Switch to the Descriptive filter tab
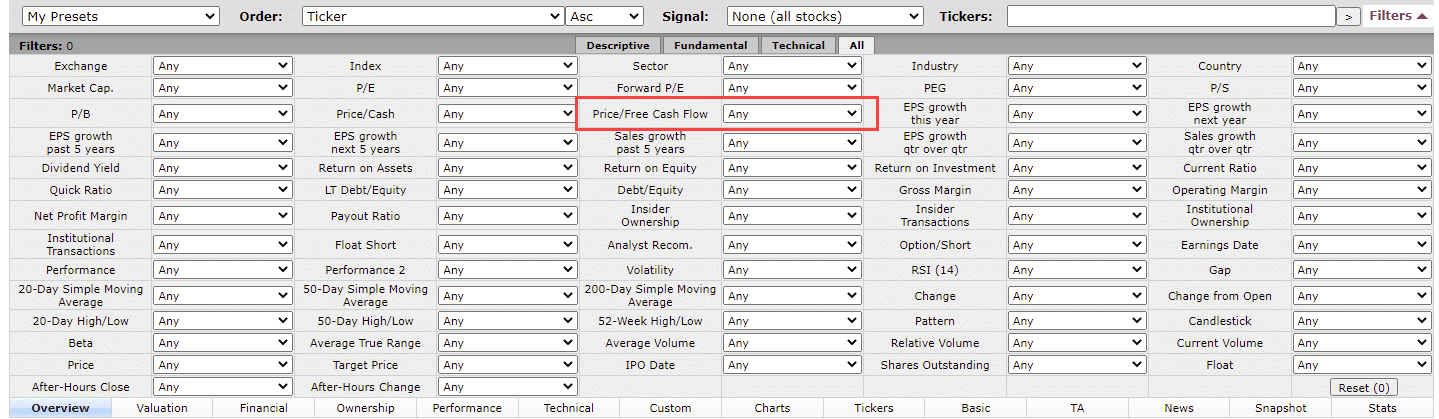Screen dimensions: 1439x419 click(618, 45)
